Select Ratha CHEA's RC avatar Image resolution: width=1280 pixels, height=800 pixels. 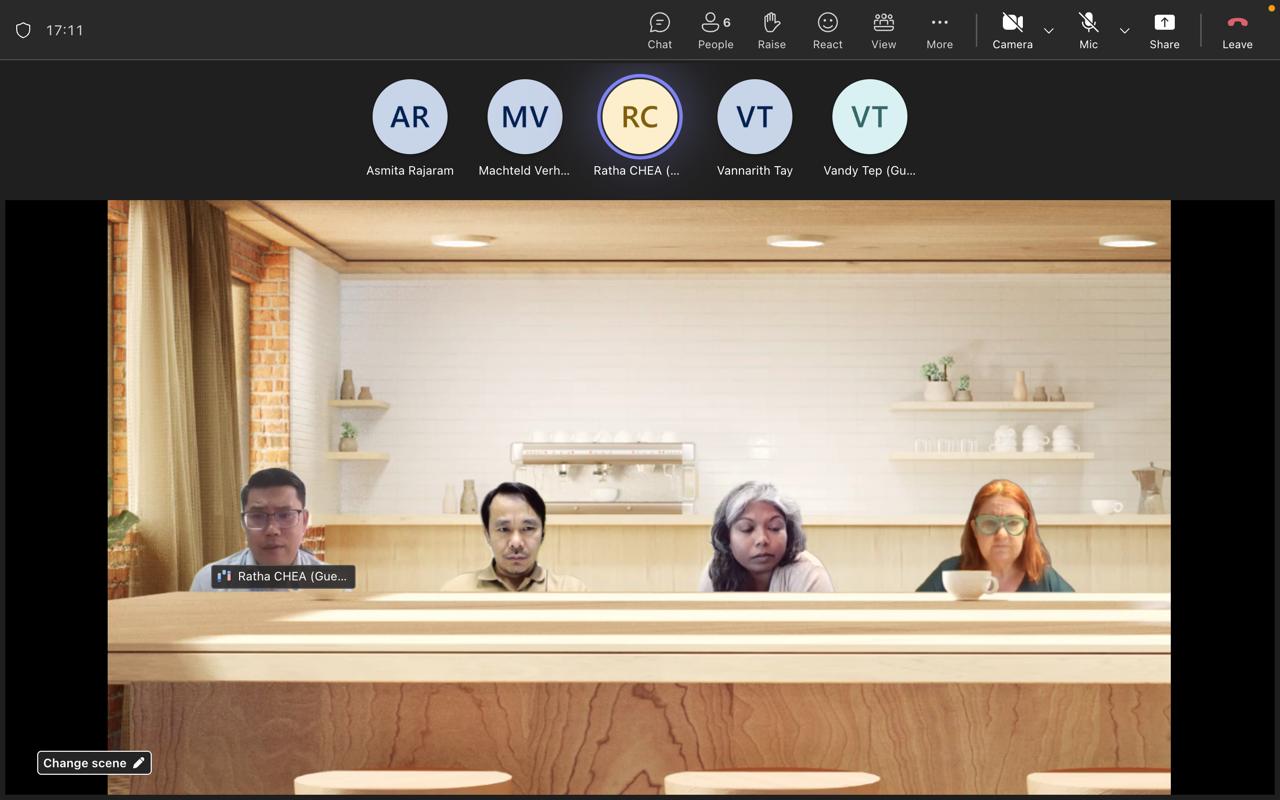click(x=639, y=117)
